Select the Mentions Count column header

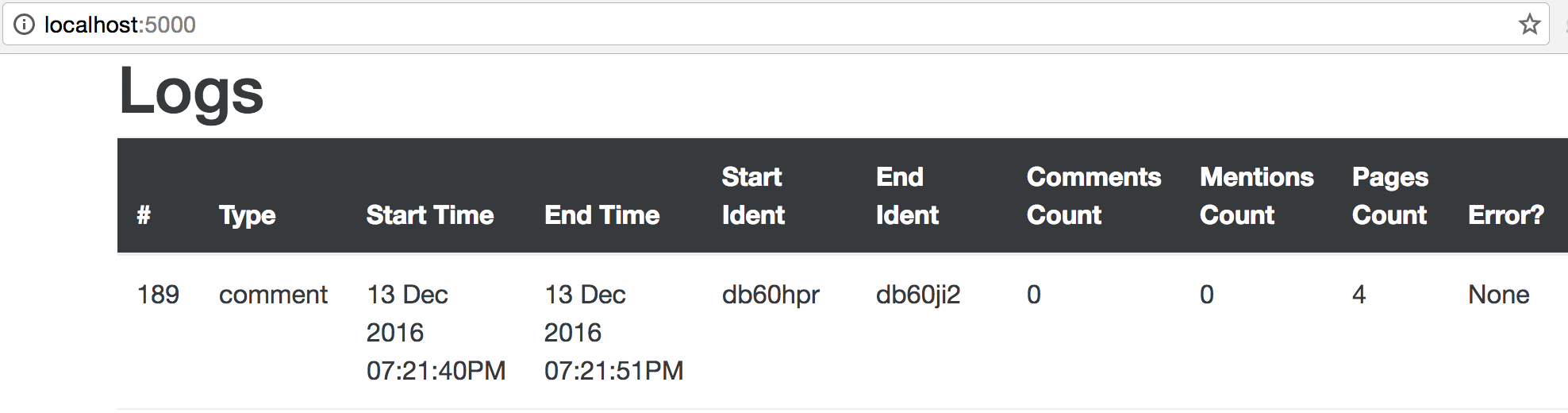coord(1256,195)
